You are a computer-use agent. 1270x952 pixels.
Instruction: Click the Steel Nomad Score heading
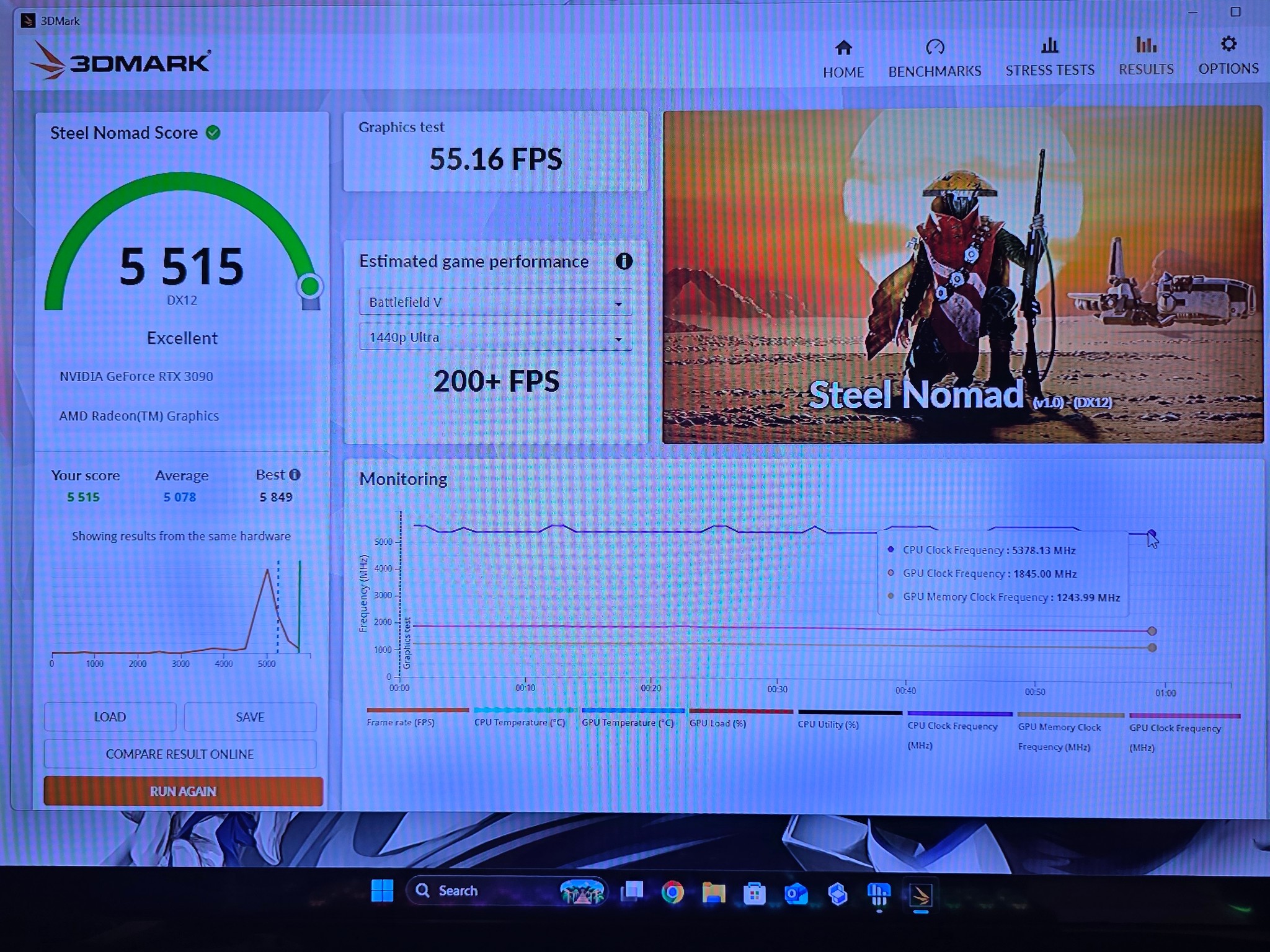[124, 133]
